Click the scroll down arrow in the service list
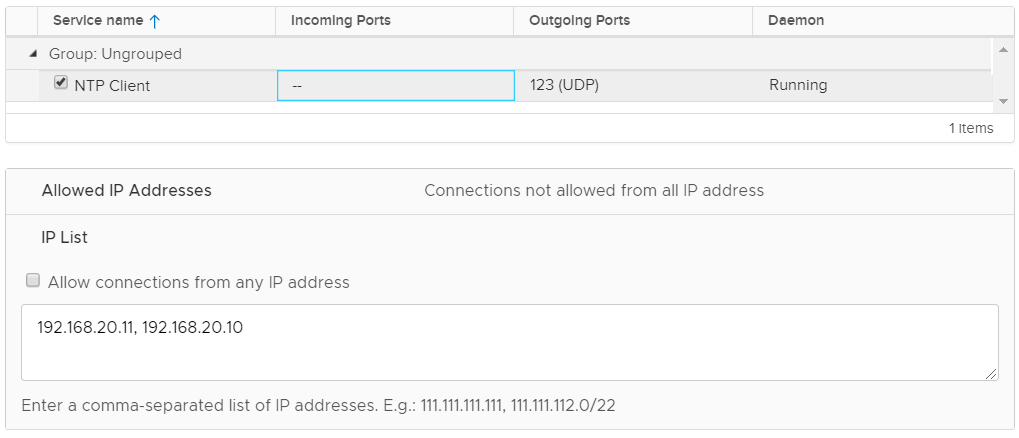The width and height of the screenshot is (1019, 438). 1003,102
